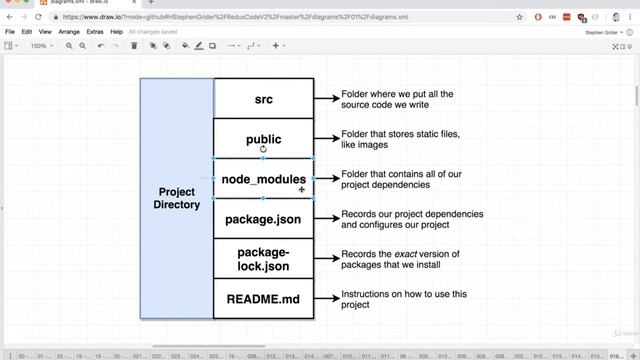Undo the last change
Screen dimensions: 640x360
pyautogui.click(x=101, y=46)
